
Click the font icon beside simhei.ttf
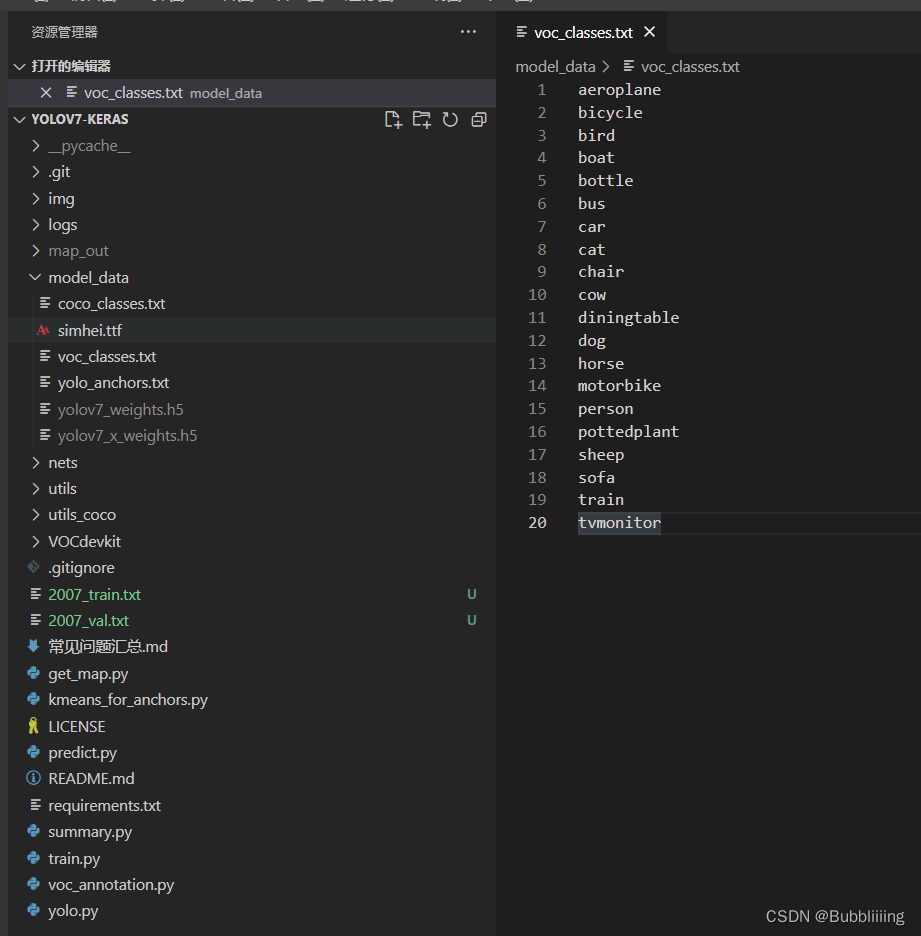43,330
